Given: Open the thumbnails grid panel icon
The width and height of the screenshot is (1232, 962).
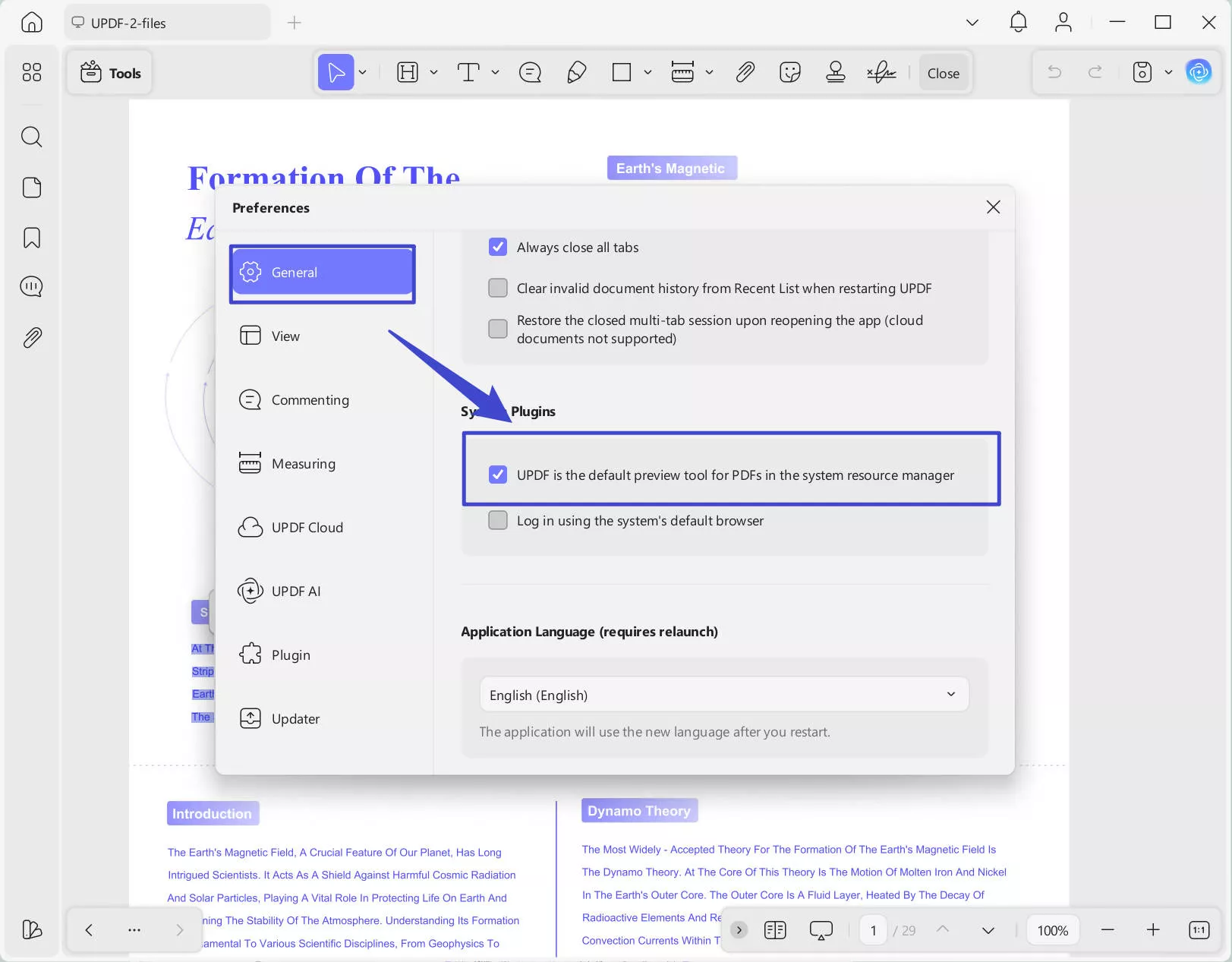Looking at the screenshot, I should tap(31, 72).
